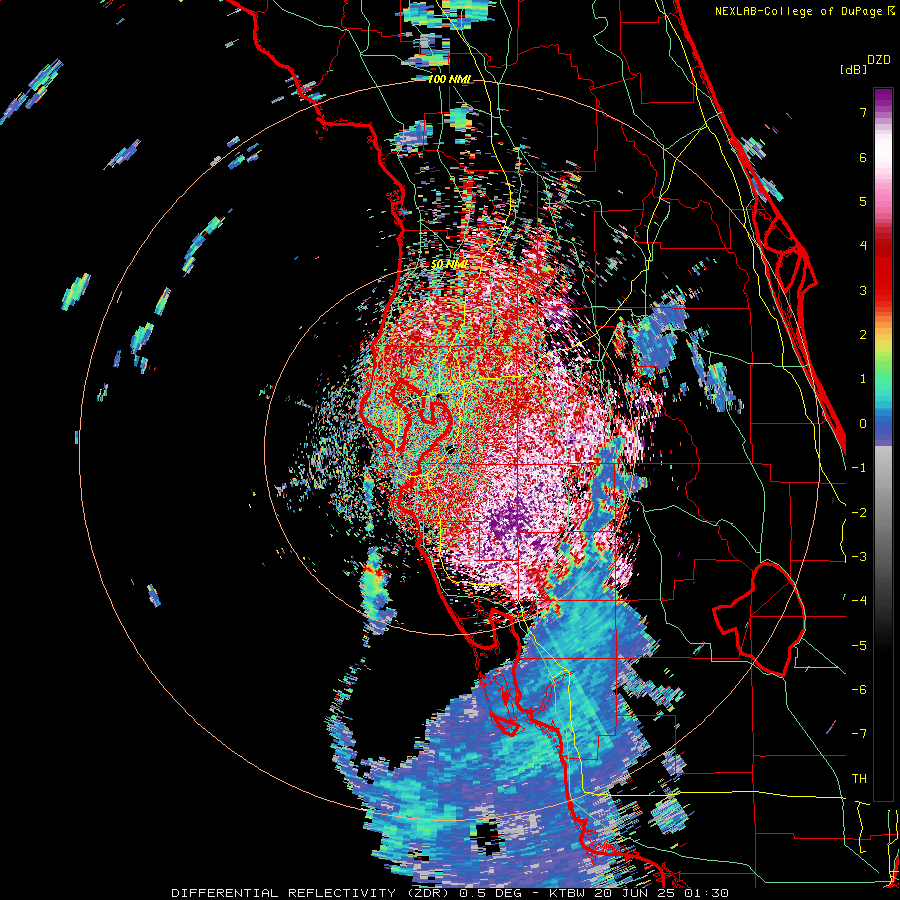The width and height of the screenshot is (900, 900).
Task: Click the 50 NMI range ring label
Action: point(449,265)
